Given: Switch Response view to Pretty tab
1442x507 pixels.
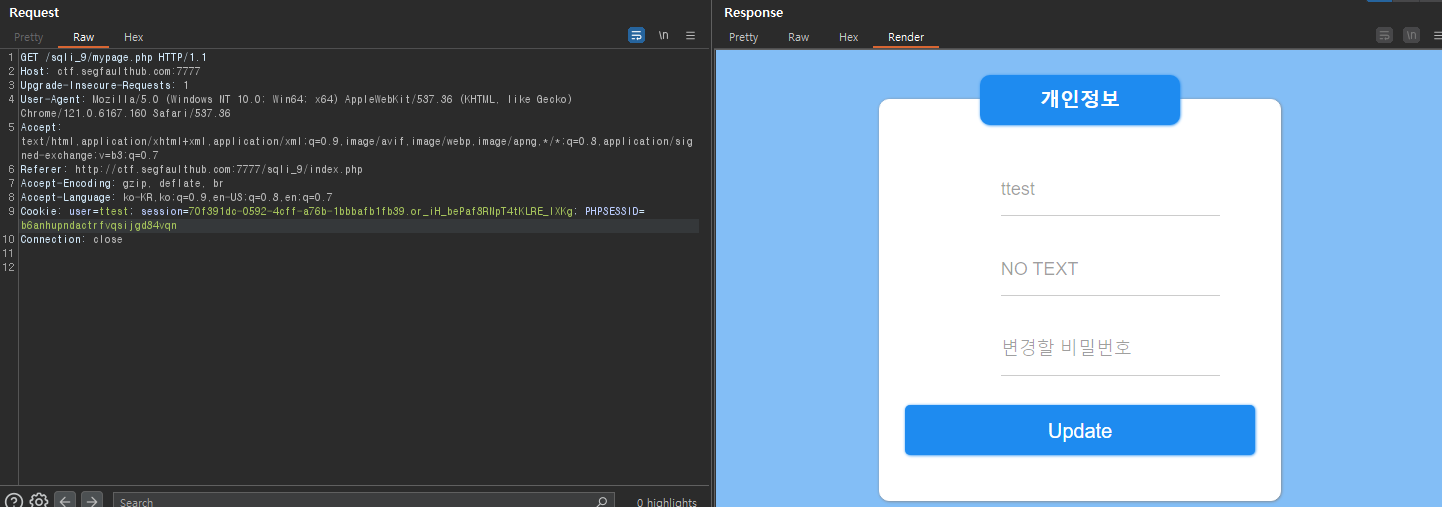Looking at the screenshot, I should pyautogui.click(x=744, y=37).
